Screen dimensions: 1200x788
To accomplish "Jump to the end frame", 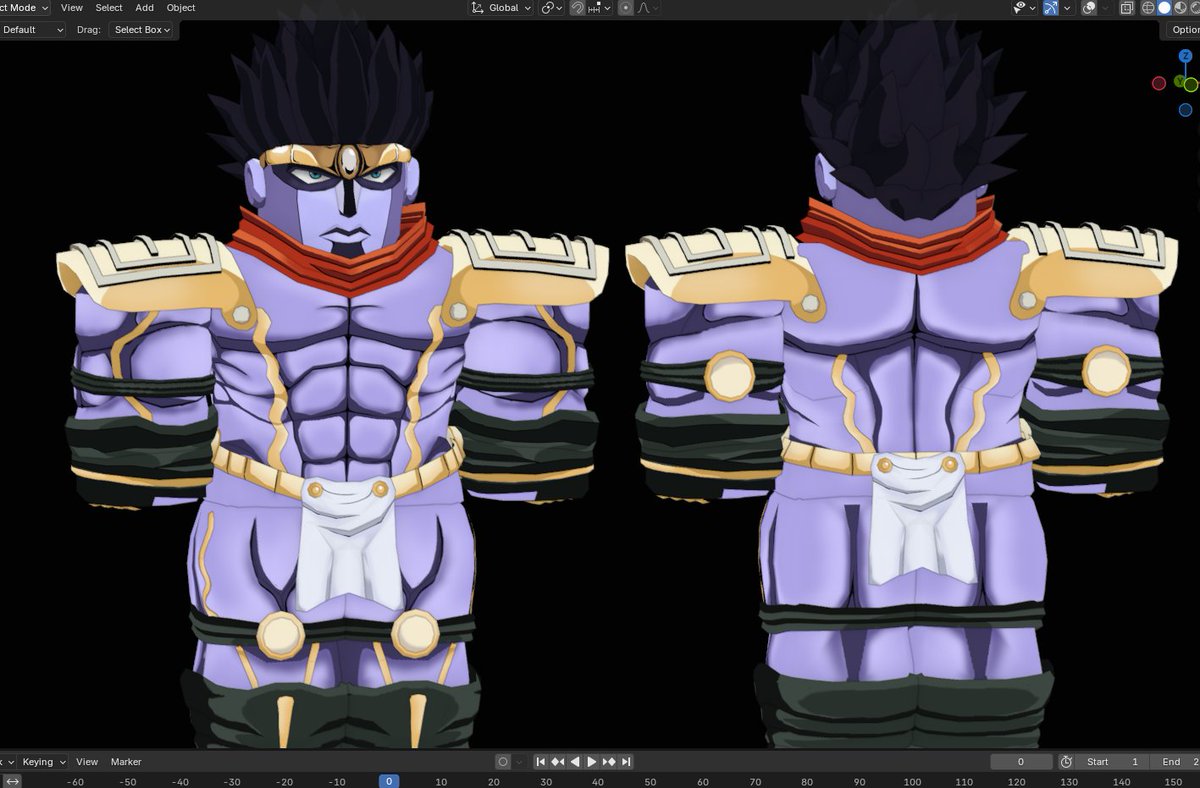I will (x=626, y=762).
